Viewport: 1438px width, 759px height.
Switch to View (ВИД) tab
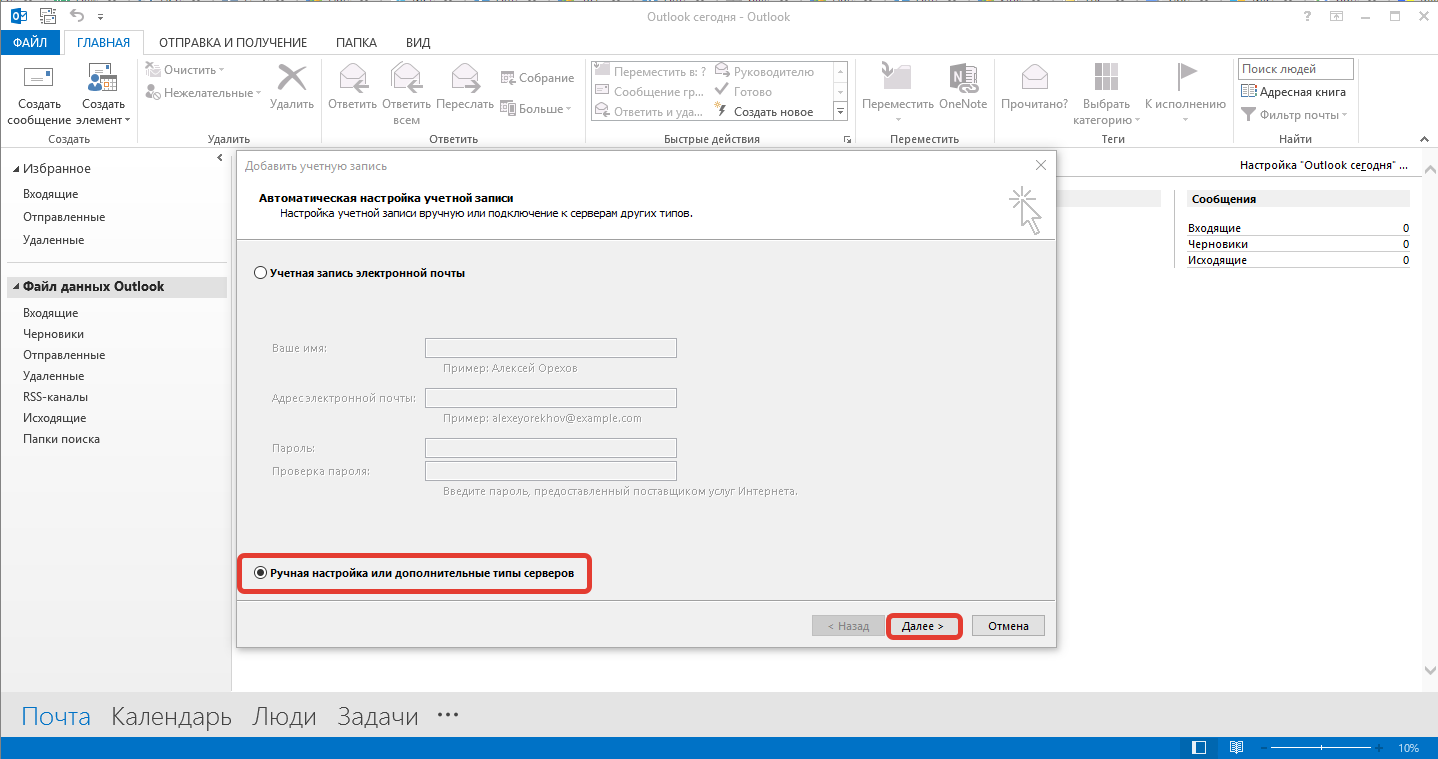418,43
